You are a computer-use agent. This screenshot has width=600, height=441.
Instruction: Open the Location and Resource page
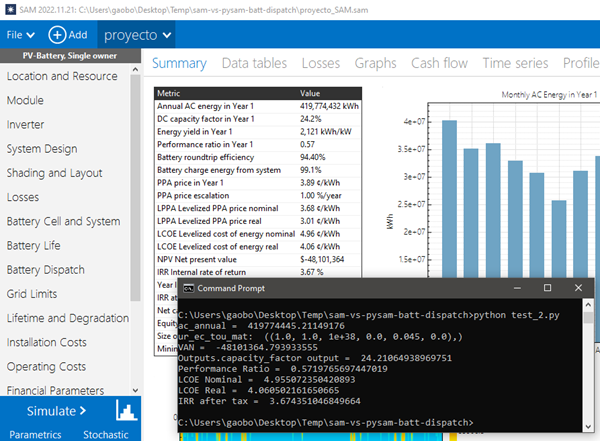coord(62,76)
